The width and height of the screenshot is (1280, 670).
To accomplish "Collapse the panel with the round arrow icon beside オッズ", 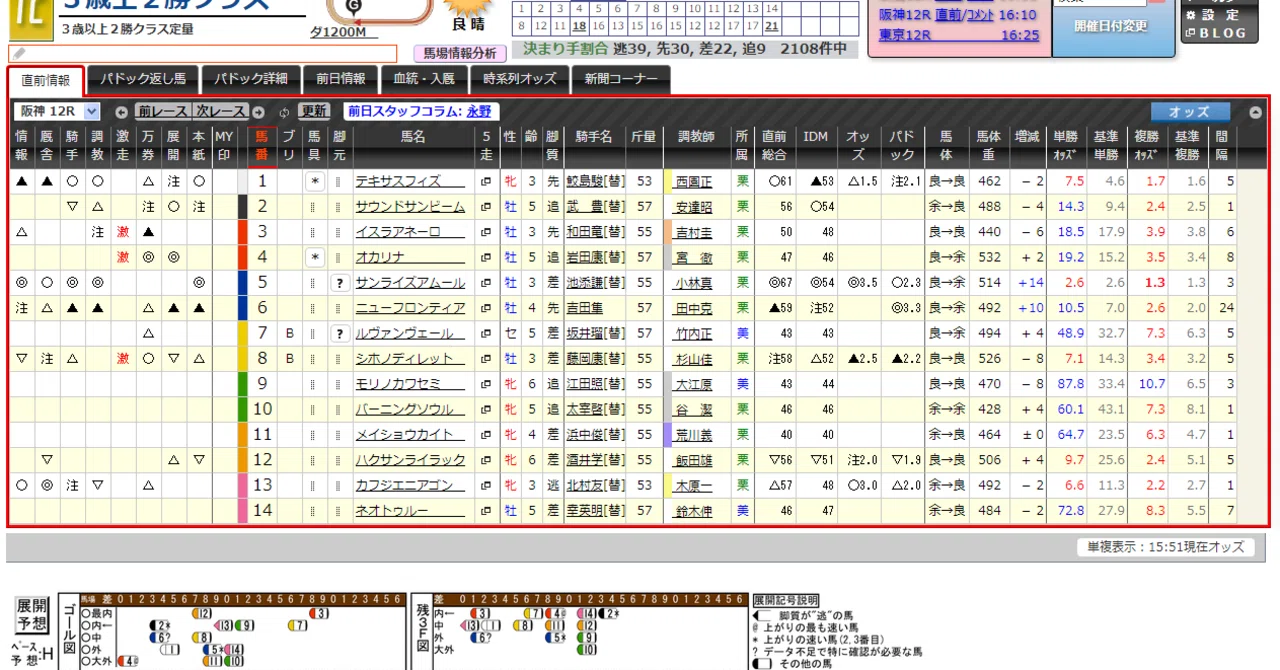I will coord(1256,112).
